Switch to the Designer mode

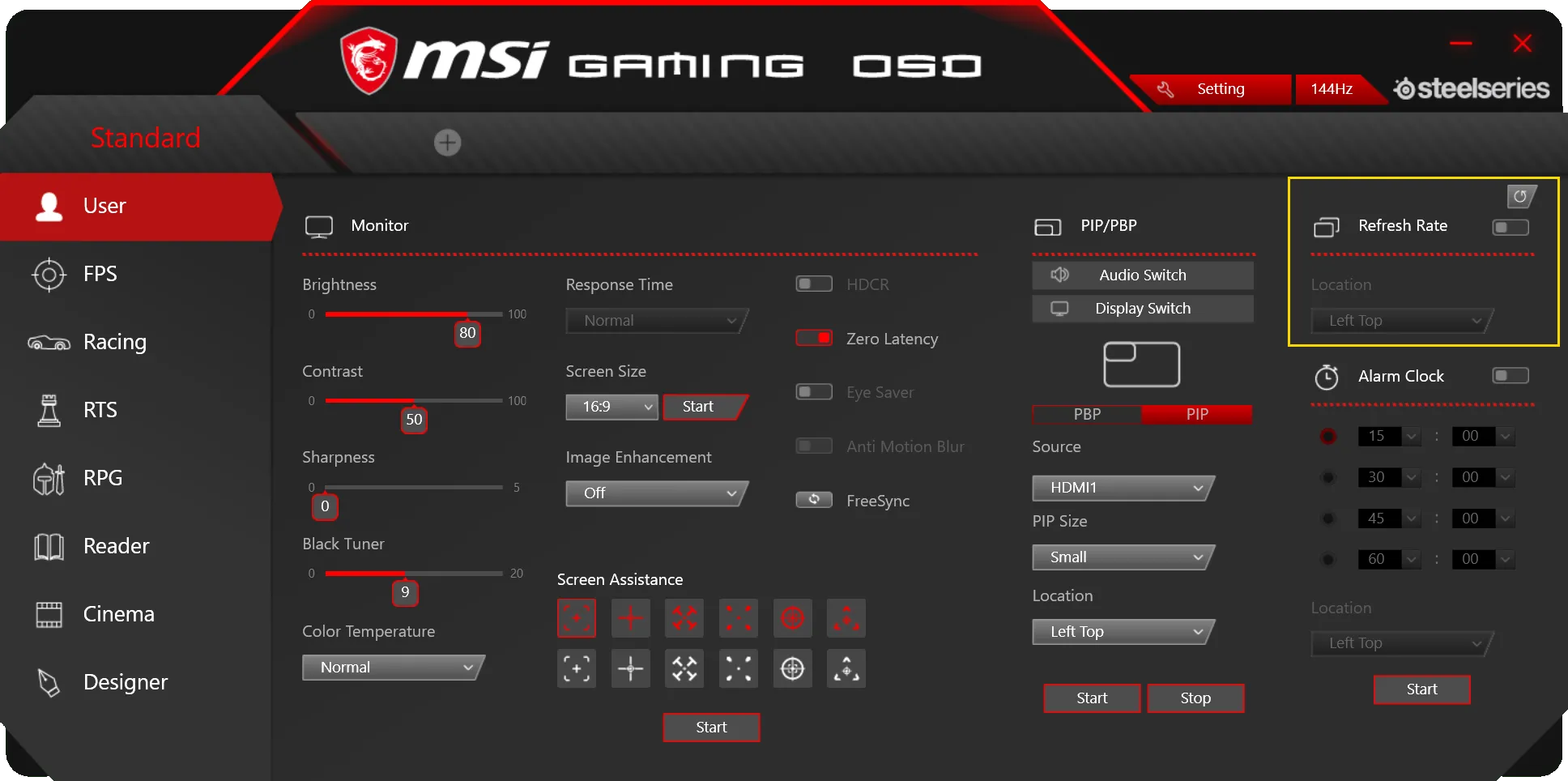tap(135, 682)
